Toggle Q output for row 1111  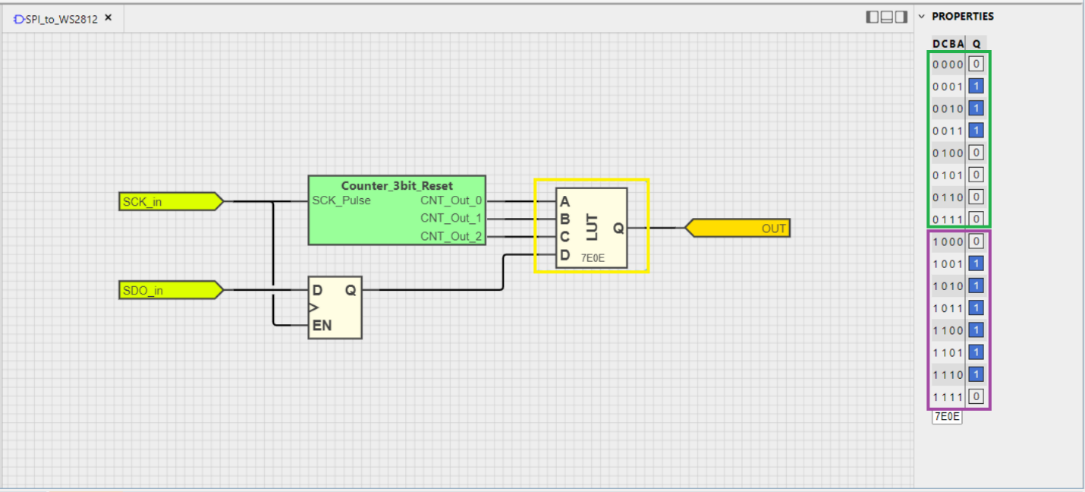[x=976, y=396]
